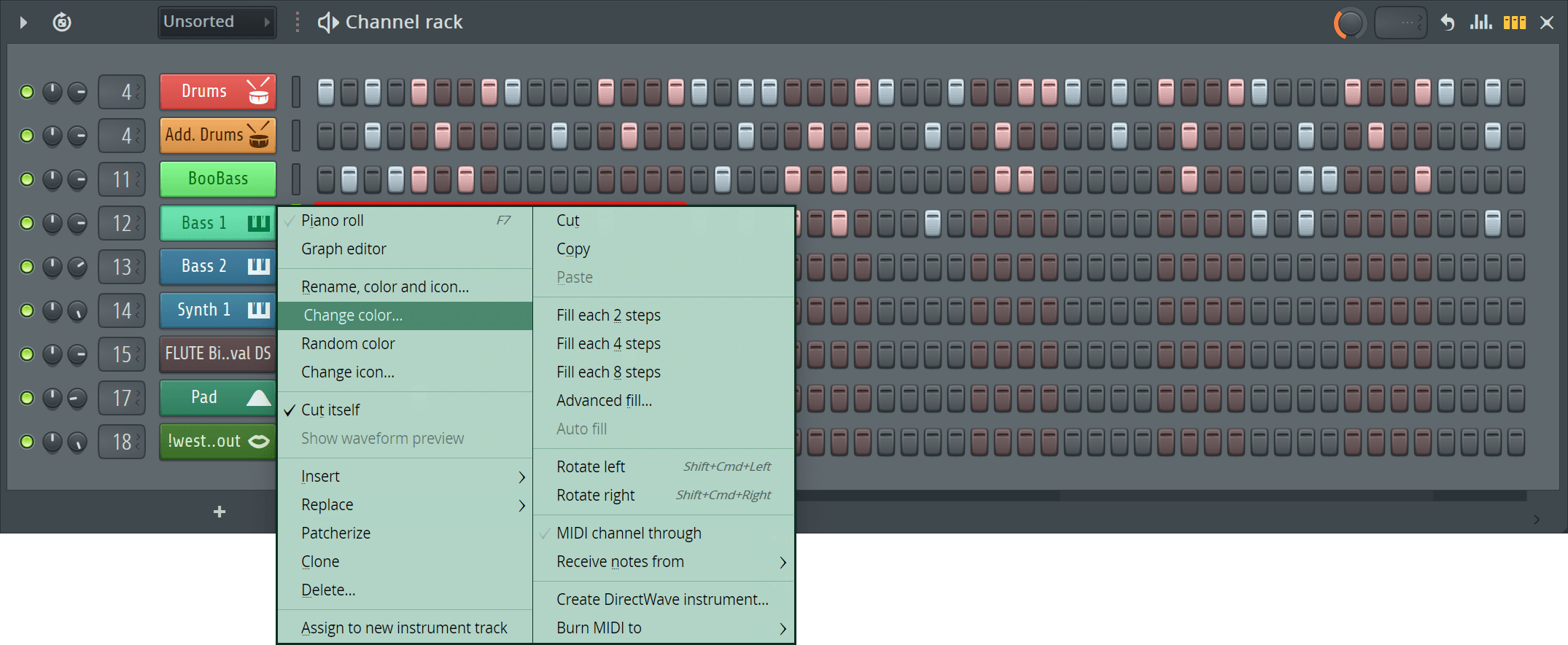The width and height of the screenshot is (1568, 645).
Task: Expand Receive notes from submenu
Action: click(664, 561)
